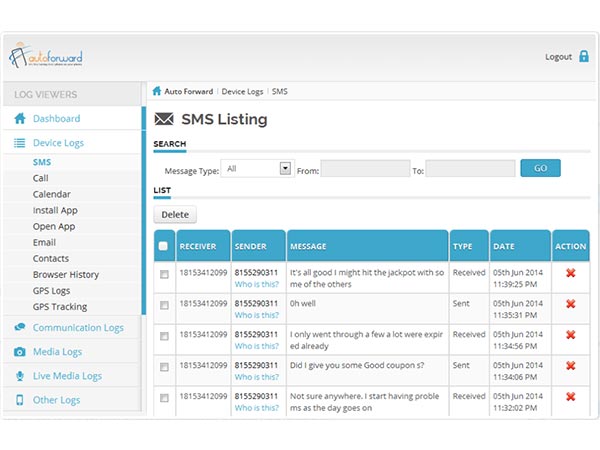Viewport: 600px width, 450px height.
Task: Click the Communication Logs chat bubble icon
Action: pos(19,328)
